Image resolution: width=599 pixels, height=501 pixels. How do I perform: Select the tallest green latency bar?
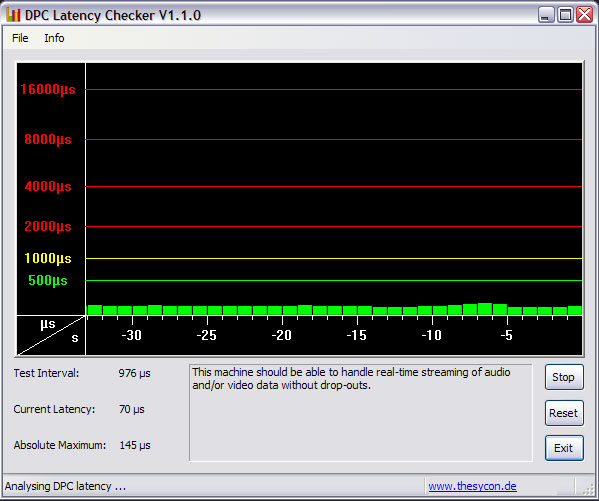(x=485, y=309)
